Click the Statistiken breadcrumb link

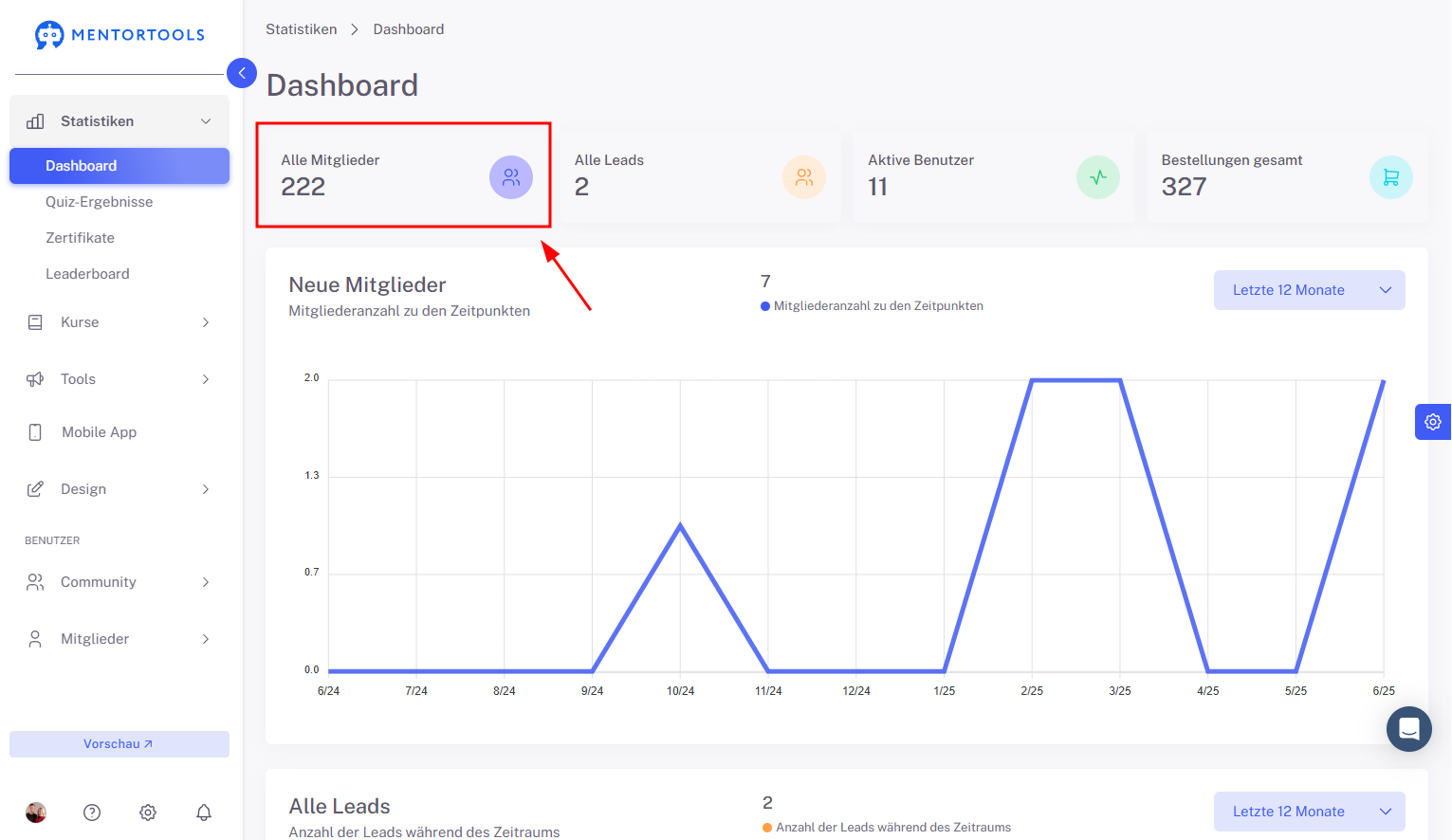302,29
